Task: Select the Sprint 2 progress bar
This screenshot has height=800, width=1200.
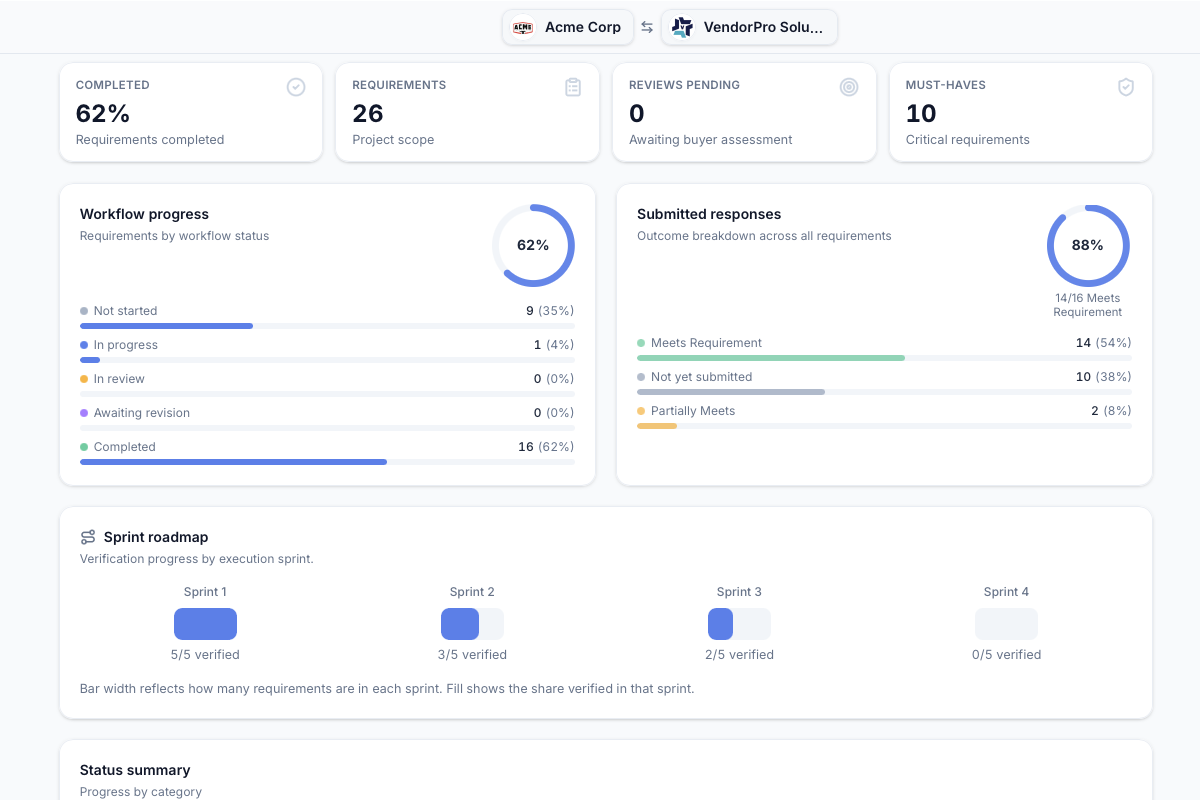Action: pyautogui.click(x=472, y=624)
